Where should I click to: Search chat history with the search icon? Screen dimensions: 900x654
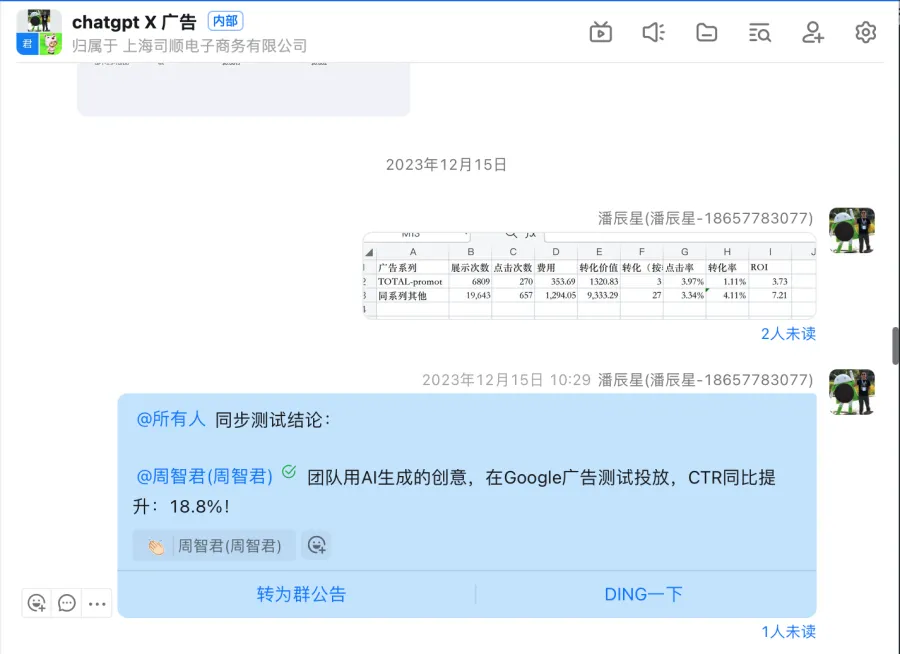(759, 33)
